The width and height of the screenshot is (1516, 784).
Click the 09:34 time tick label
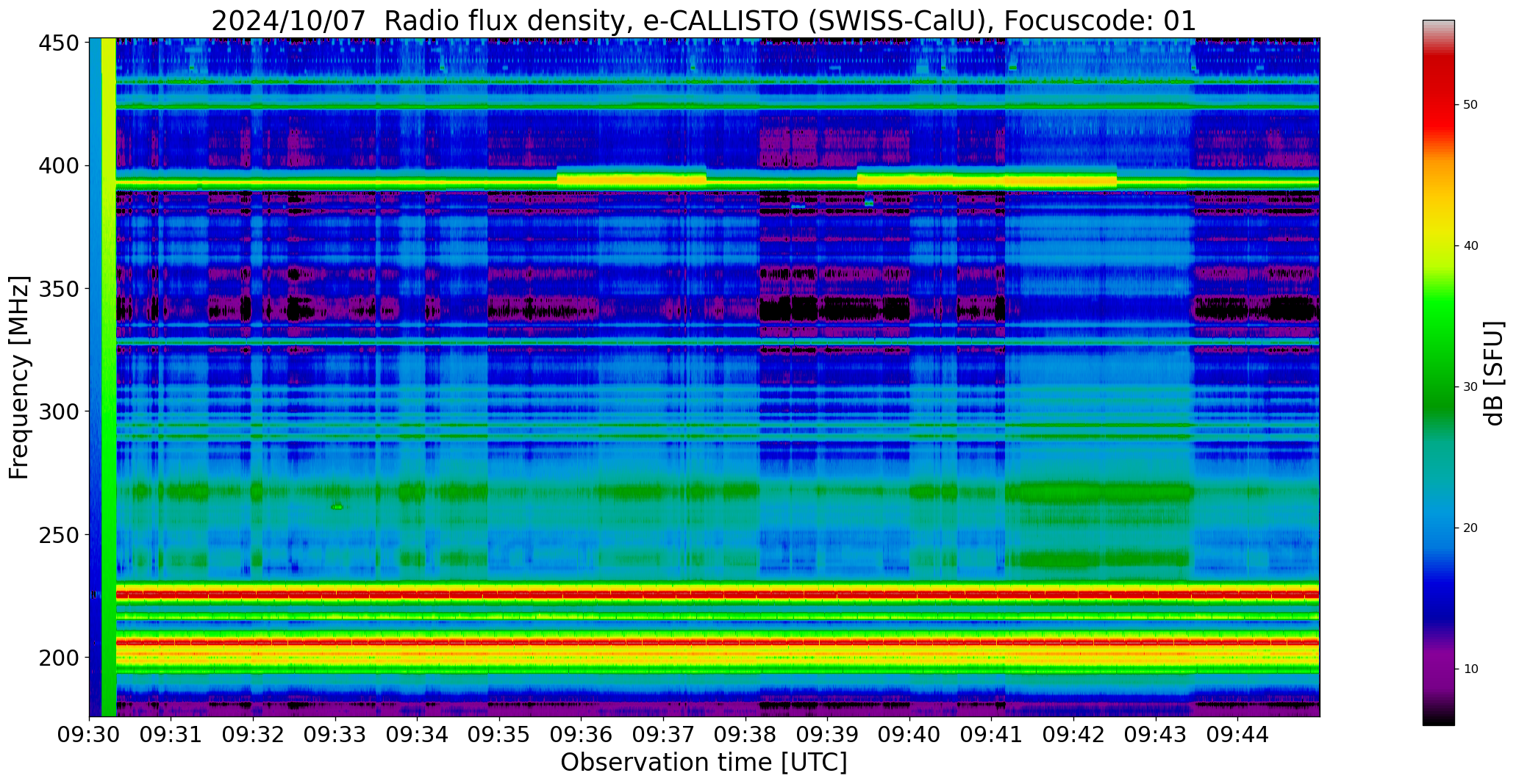418,734
